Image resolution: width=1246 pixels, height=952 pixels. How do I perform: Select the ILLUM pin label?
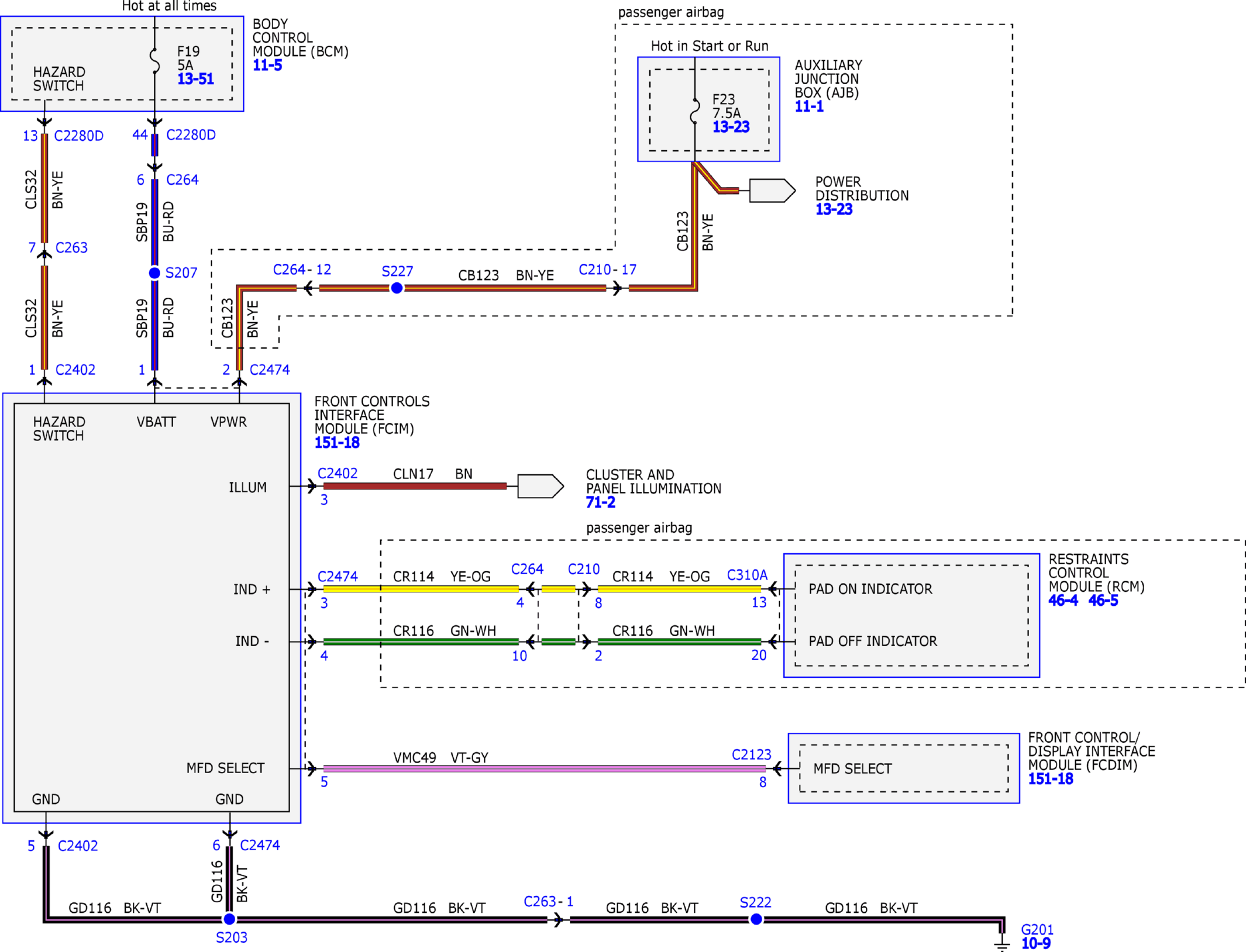247,488
